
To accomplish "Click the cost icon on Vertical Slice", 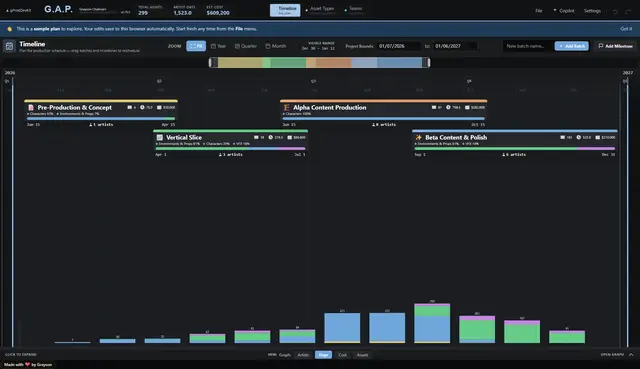I will click(289, 138).
